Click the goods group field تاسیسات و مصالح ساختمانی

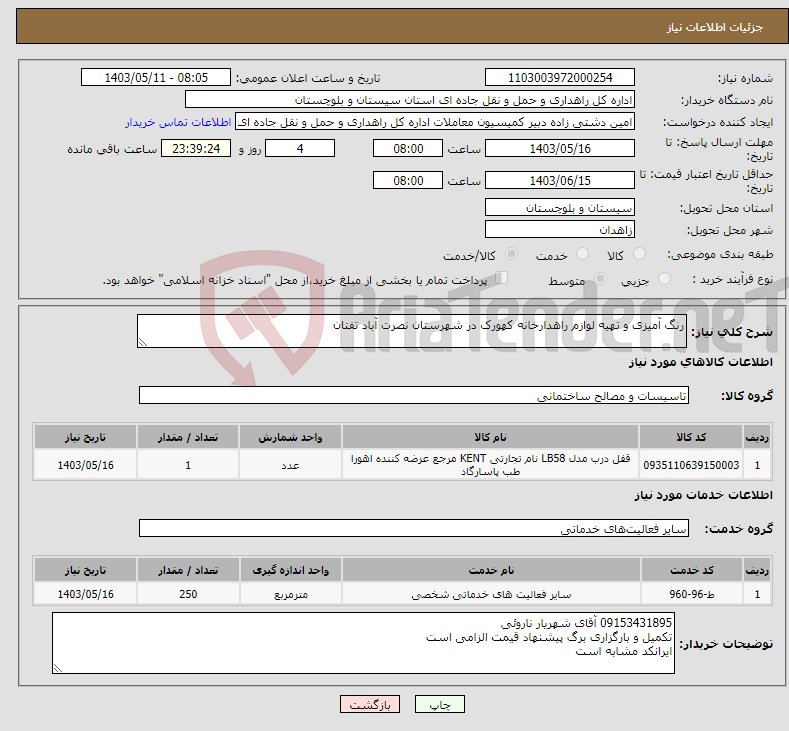tap(414, 395)
